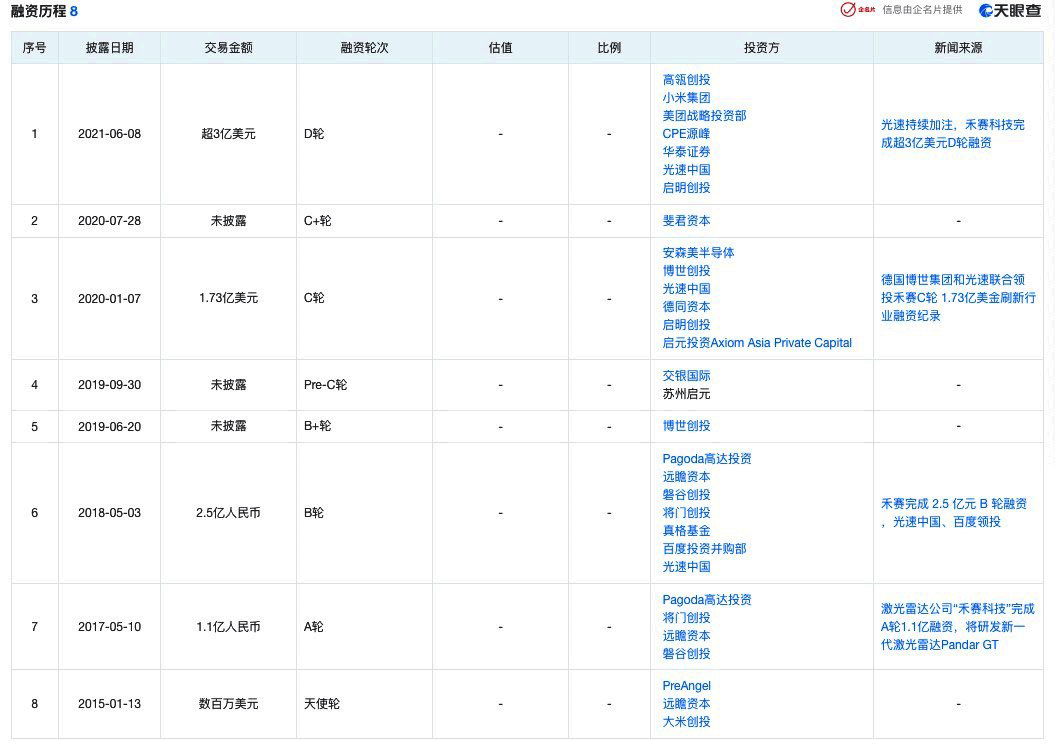Open 光速中国 in the C轮 row
The height and width of the screenshot is (745, 1055).
tap(686, 289)
